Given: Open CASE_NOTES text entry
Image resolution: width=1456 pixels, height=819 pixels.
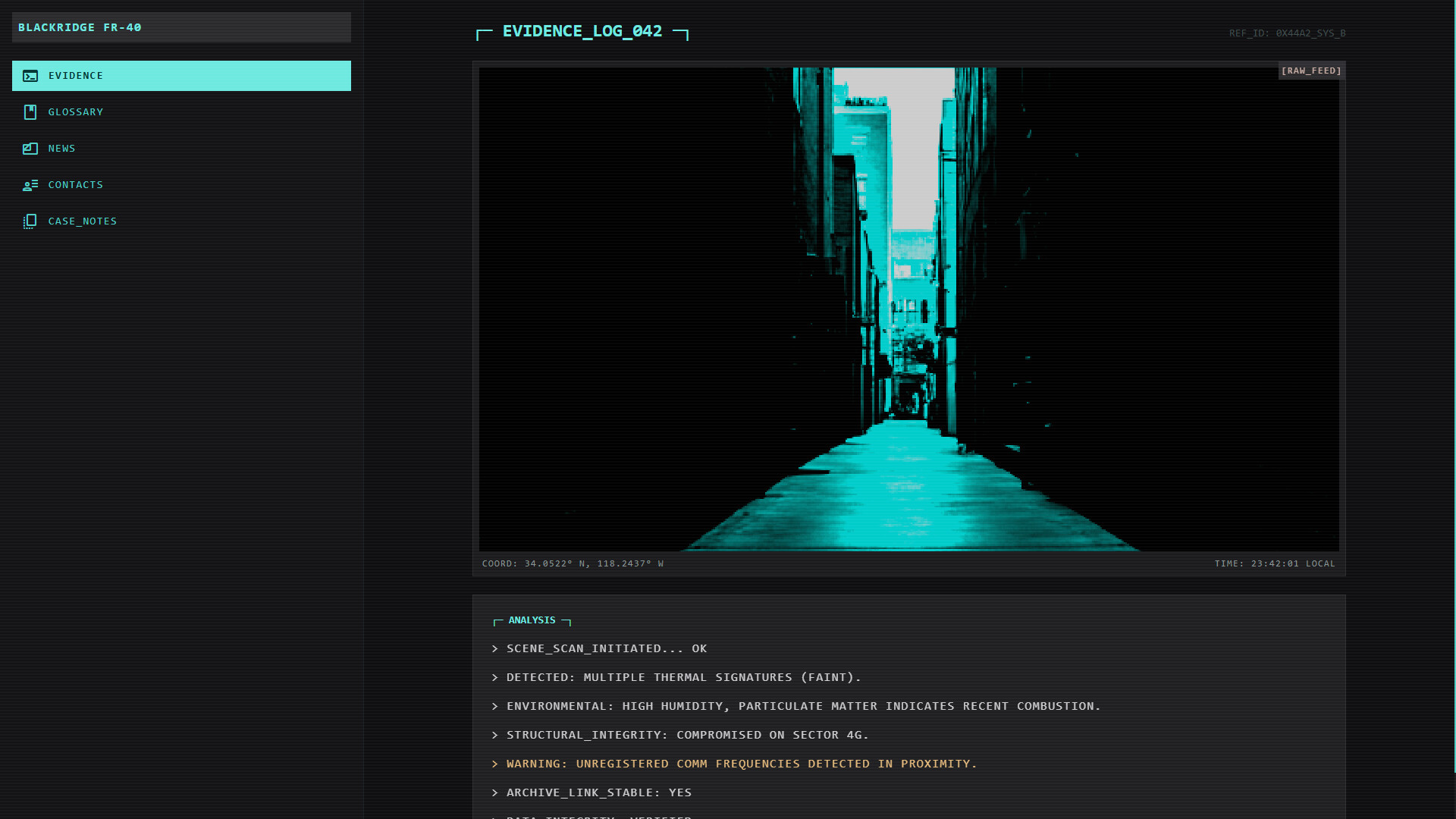Looking at the screenshot, I should [83, 221].
